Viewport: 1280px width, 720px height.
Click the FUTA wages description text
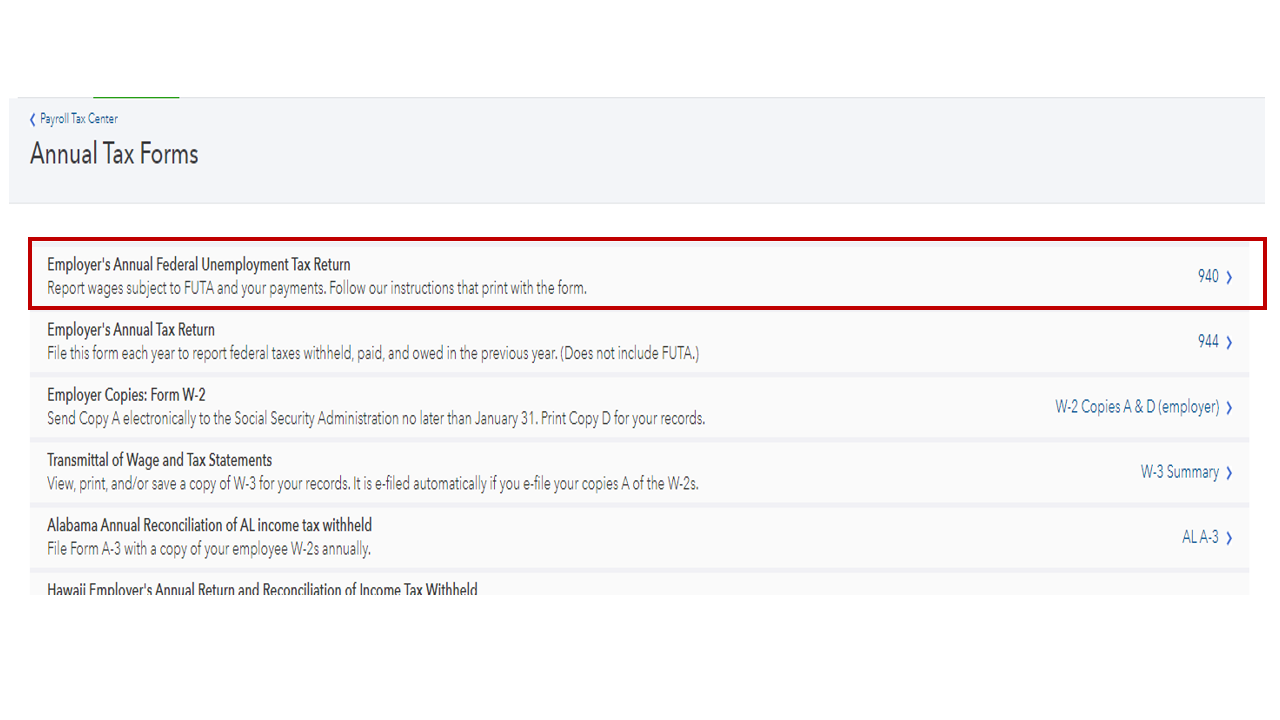point(316,288)
